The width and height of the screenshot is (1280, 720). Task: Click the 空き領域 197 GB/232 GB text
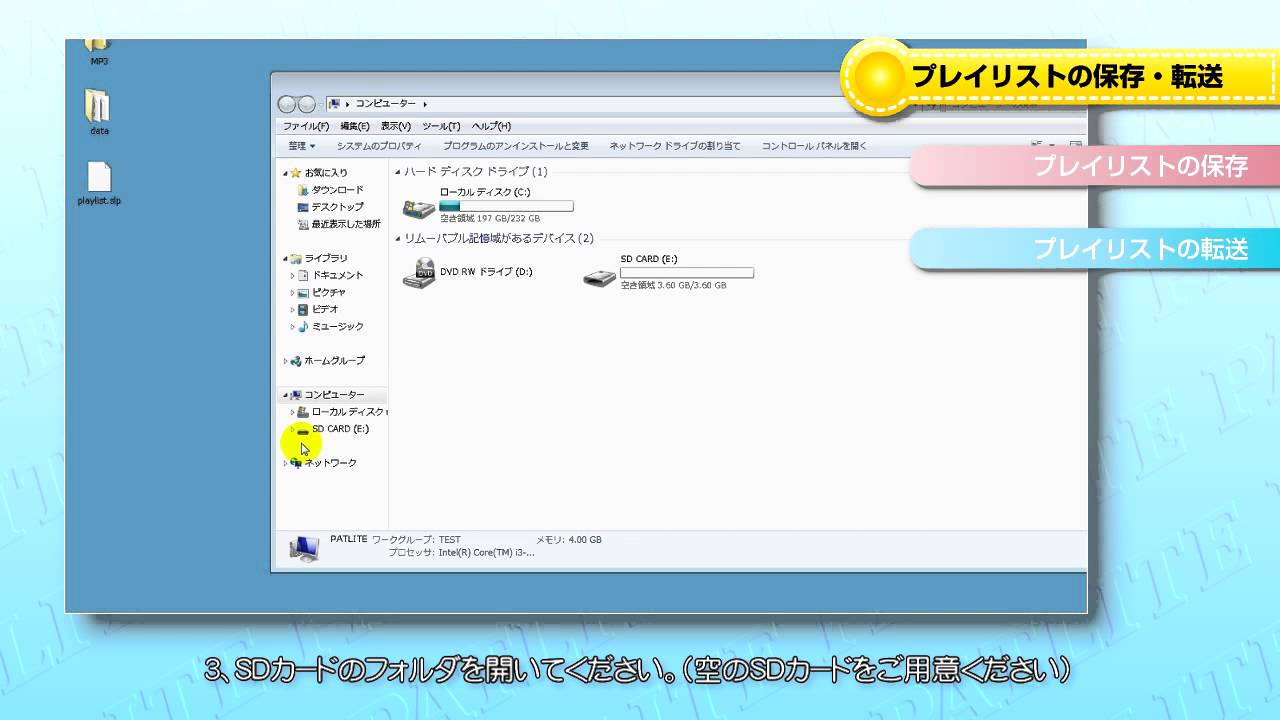490,218
